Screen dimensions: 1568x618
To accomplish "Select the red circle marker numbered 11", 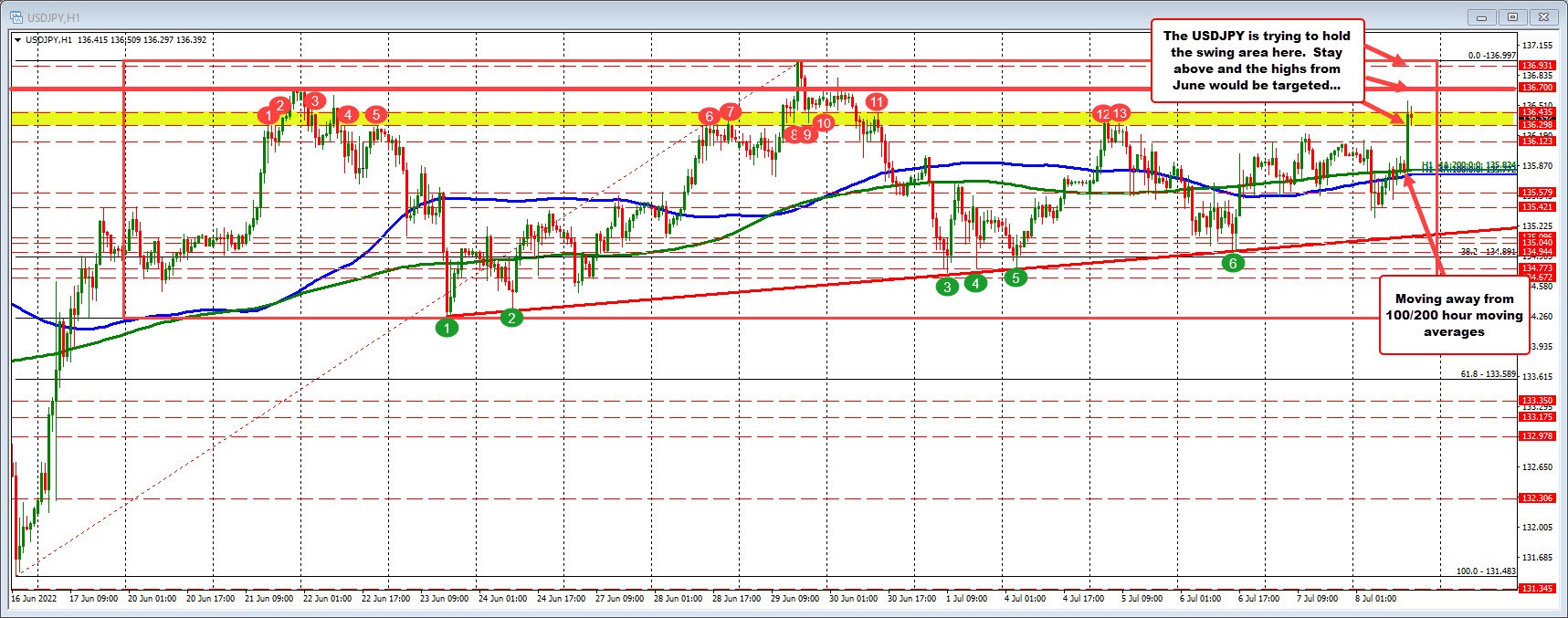I will point(877,101).
